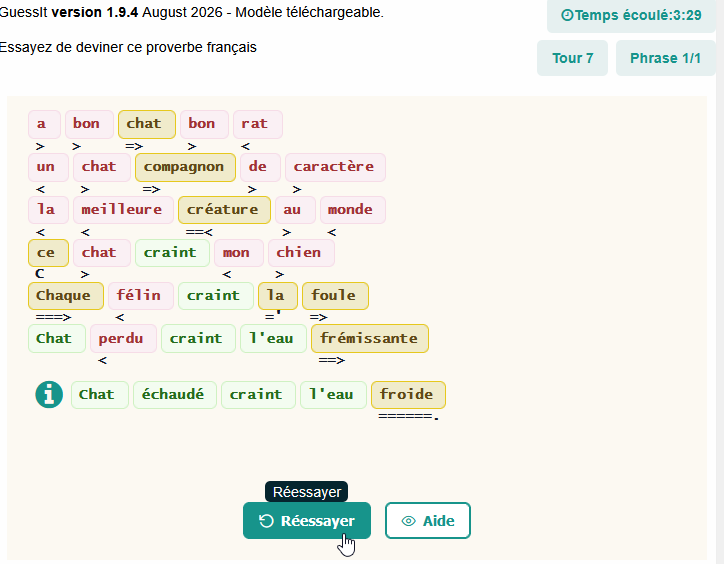Click the 'échaudé' word tile

click(x=175, y=395)
